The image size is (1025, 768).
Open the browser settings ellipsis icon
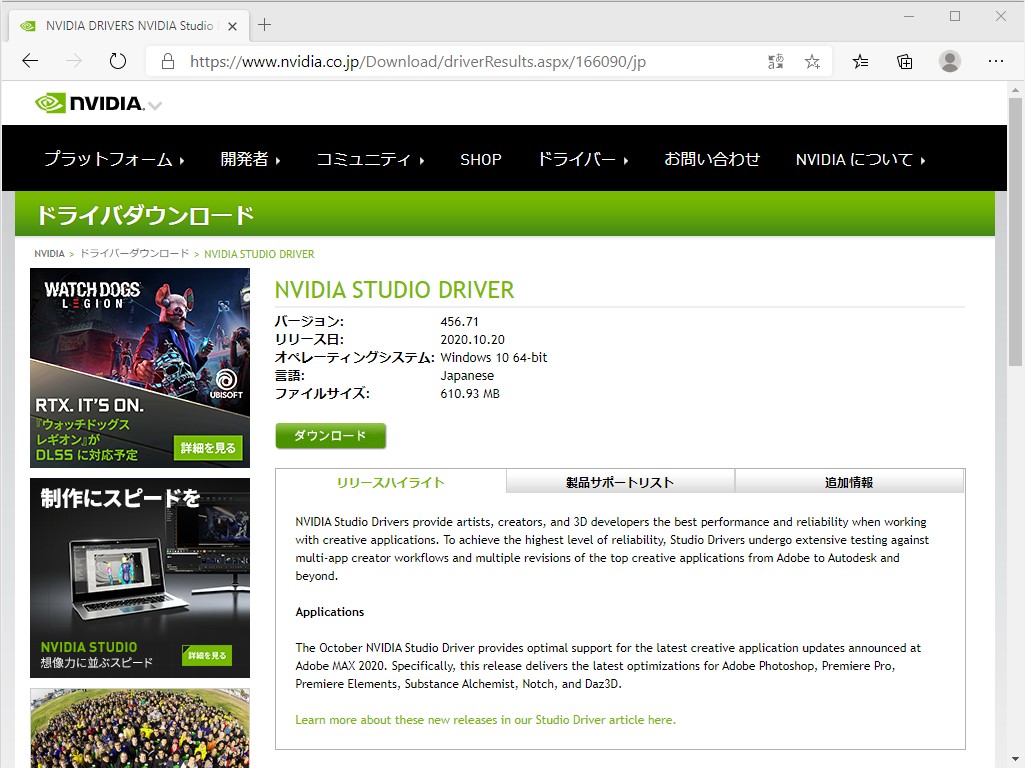[996, 61]
